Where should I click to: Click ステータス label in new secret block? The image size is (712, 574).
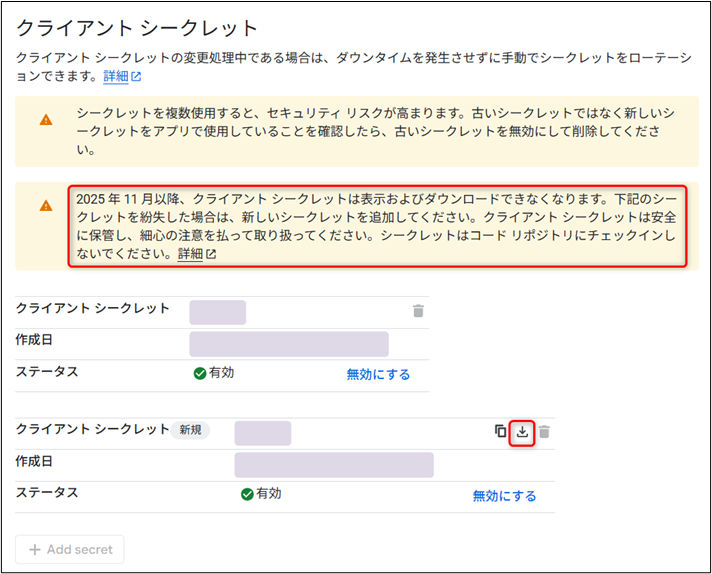[47, 493]
